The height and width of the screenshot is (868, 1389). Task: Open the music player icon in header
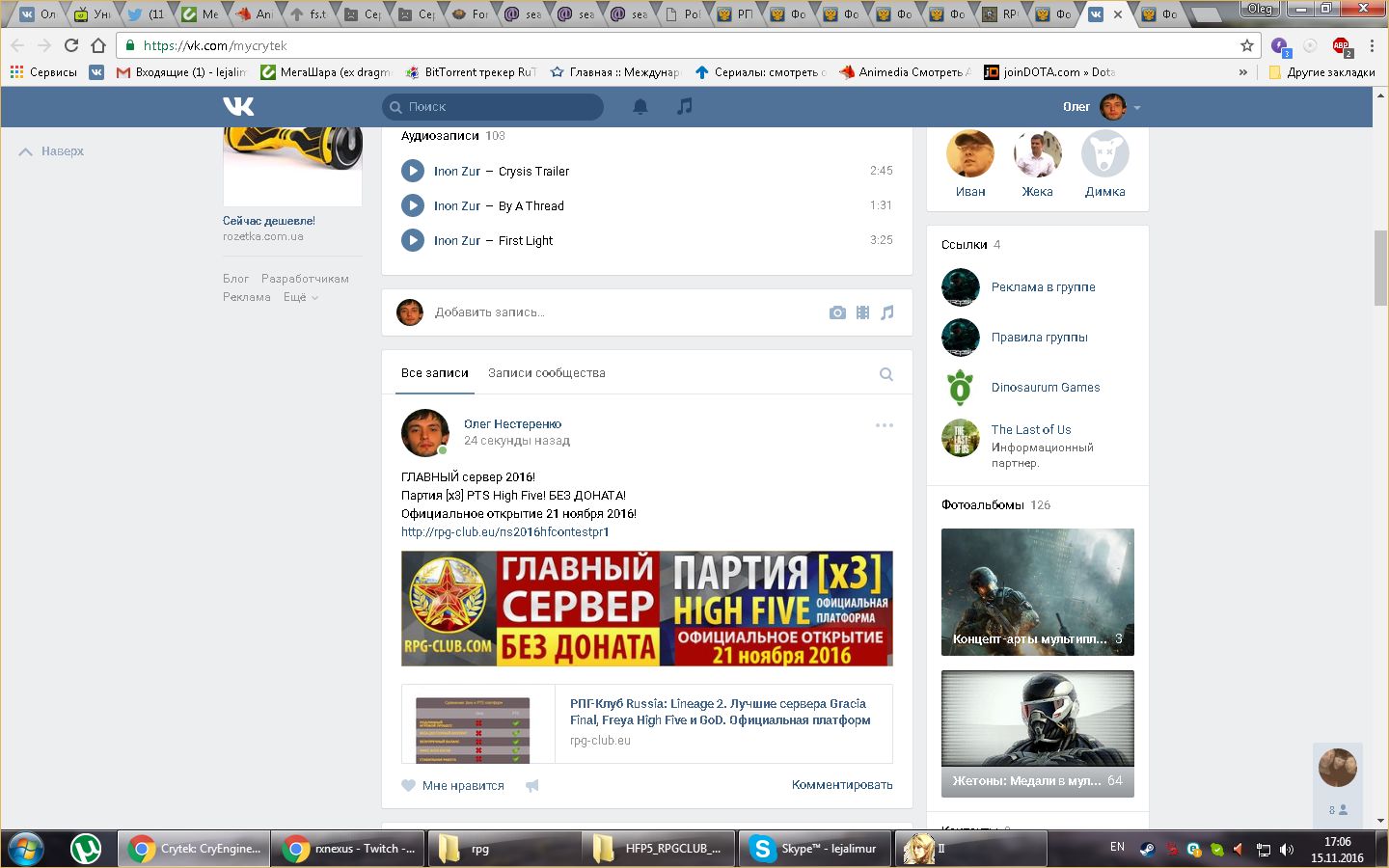[685, 107]
